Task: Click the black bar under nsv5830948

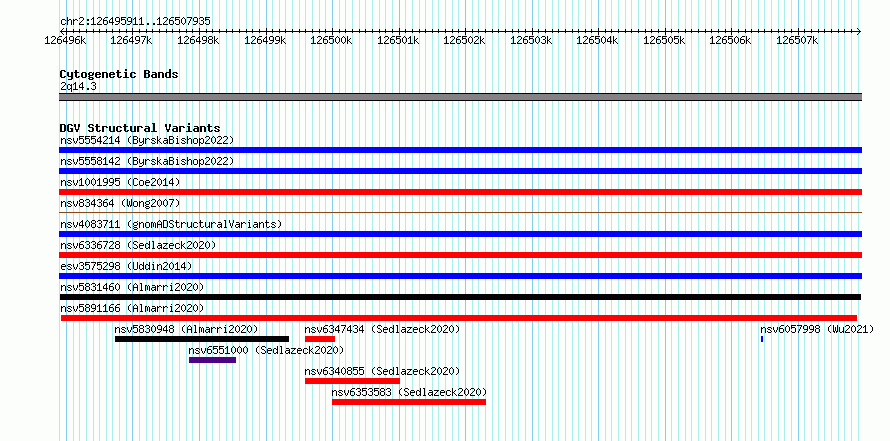Action: (201, 339)
